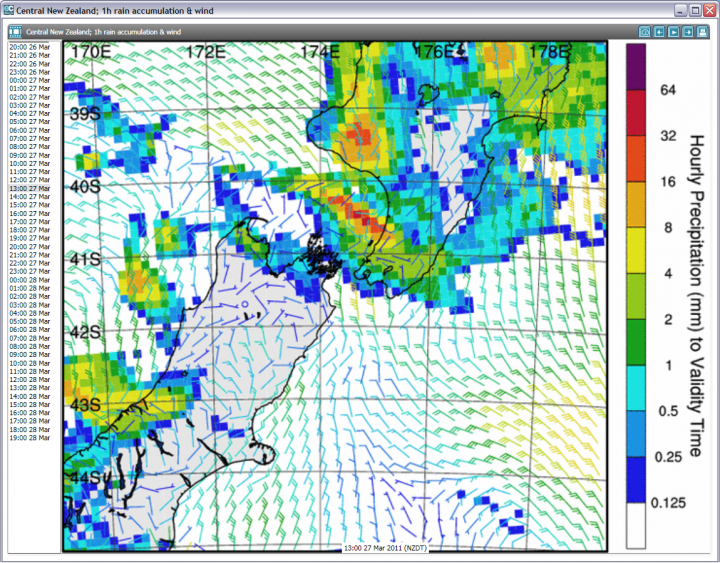Advance to the next frame arrow

coord(688,31)
